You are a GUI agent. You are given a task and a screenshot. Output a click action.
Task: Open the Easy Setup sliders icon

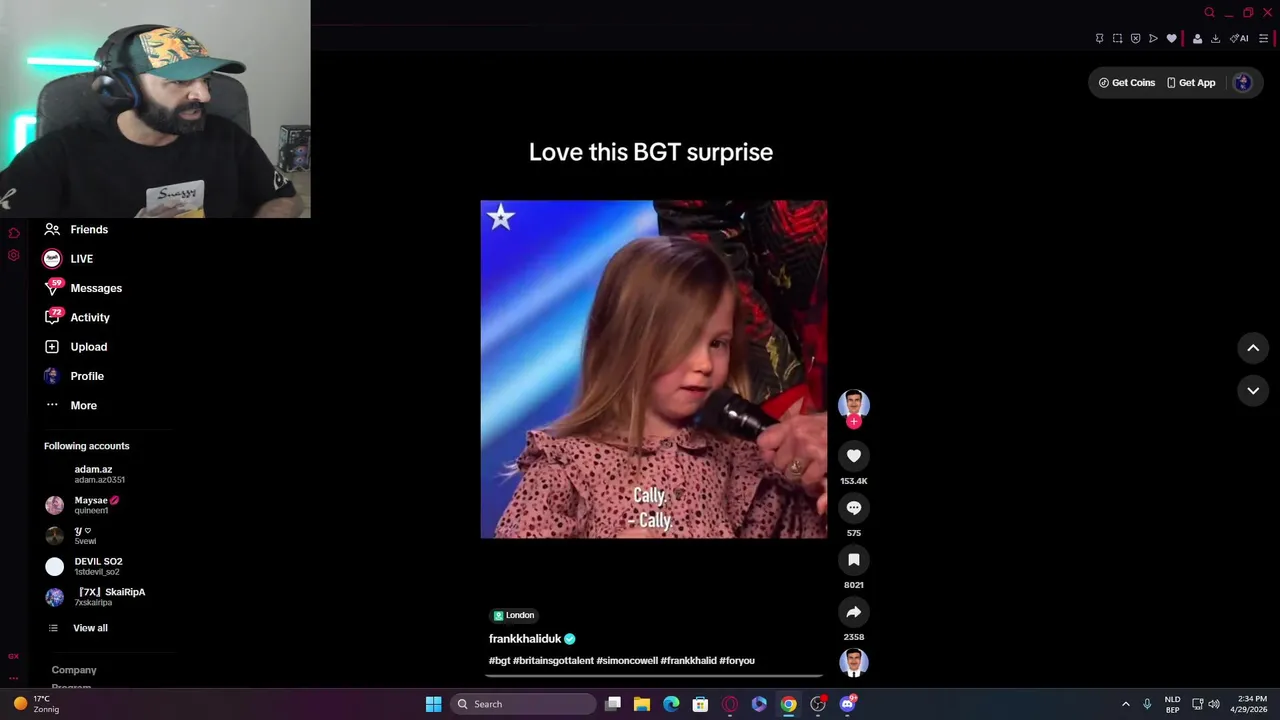click(x=1263, y=39)
